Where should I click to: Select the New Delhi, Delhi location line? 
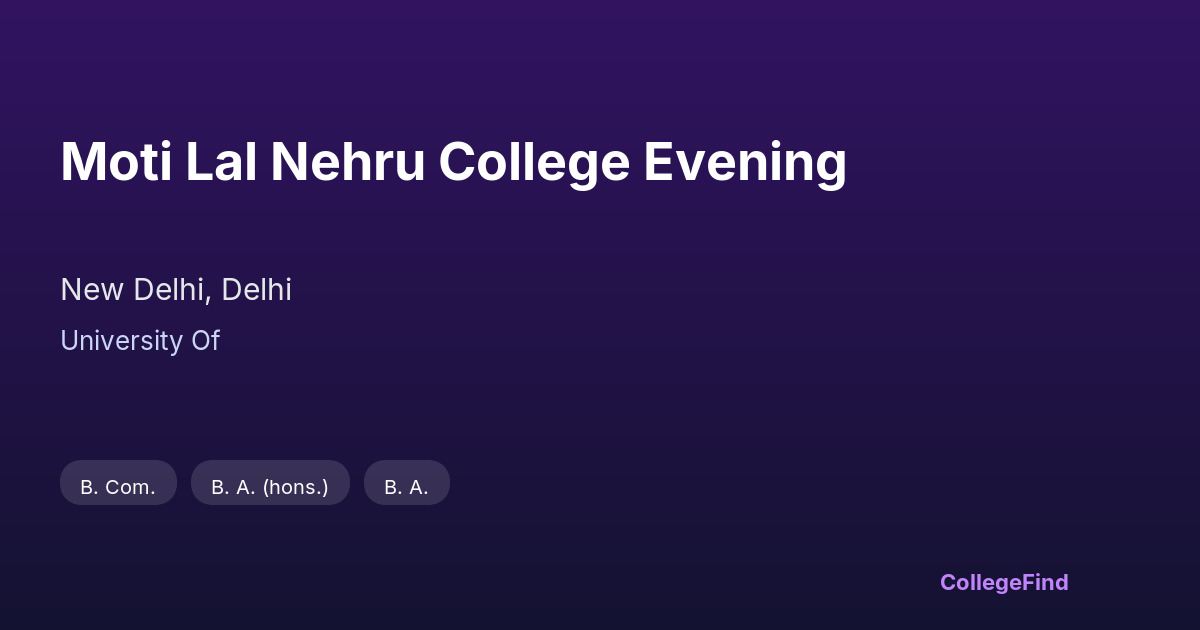(176, 290)
